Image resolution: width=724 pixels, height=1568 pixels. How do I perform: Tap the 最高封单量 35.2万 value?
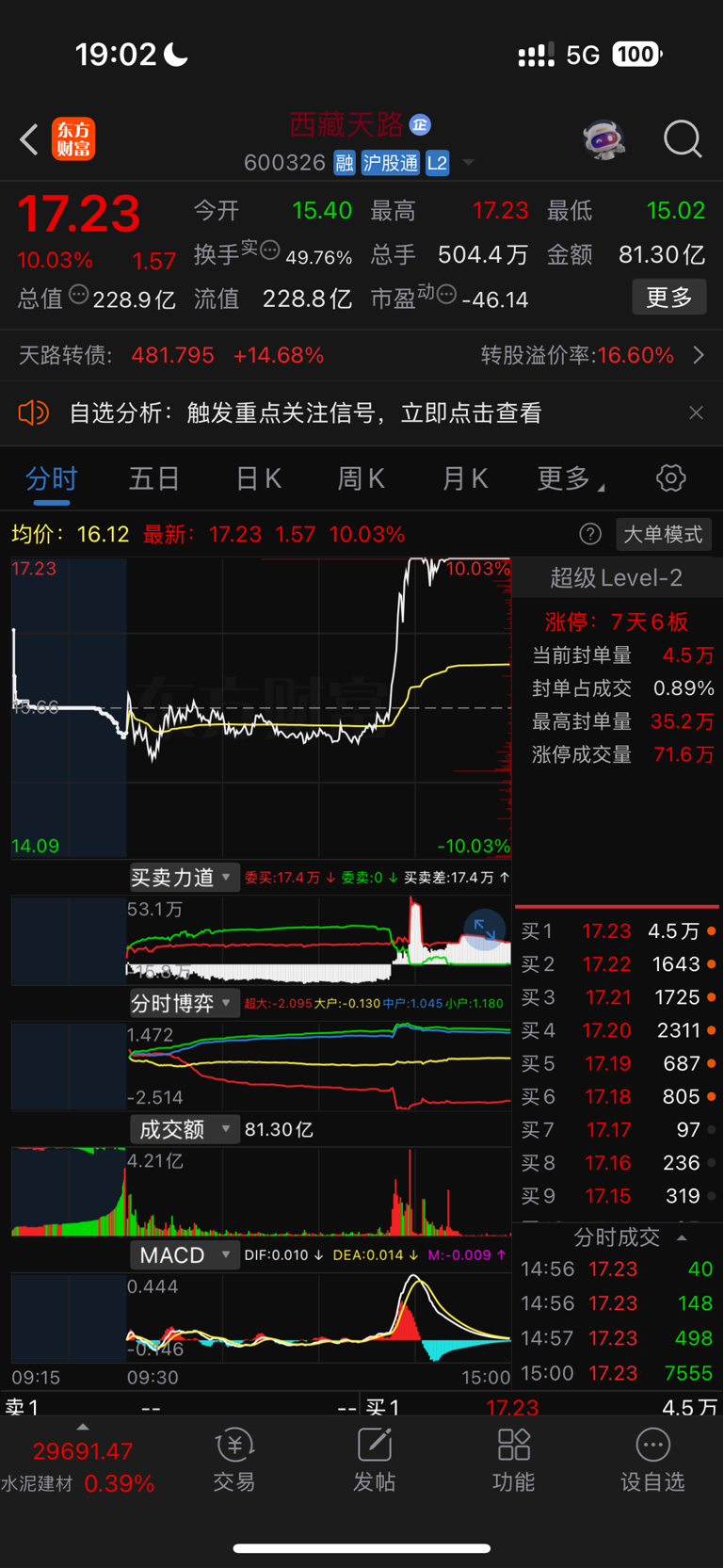pos(683,722)
